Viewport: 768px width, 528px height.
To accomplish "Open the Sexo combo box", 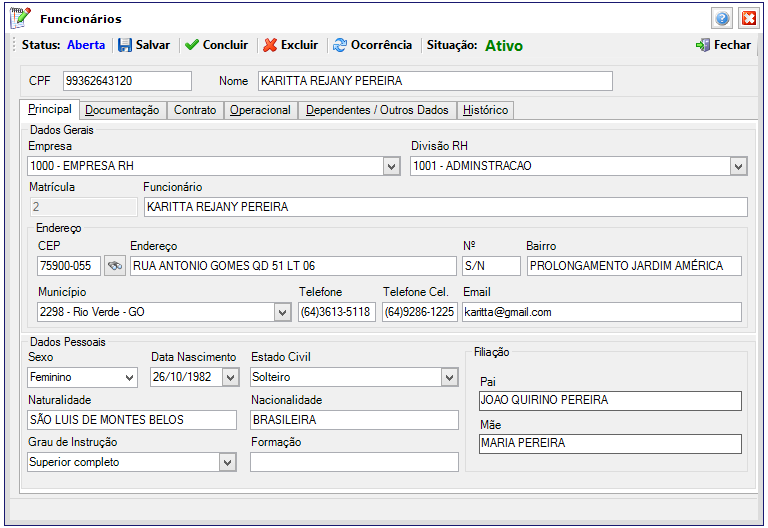I will click(129, 378).
